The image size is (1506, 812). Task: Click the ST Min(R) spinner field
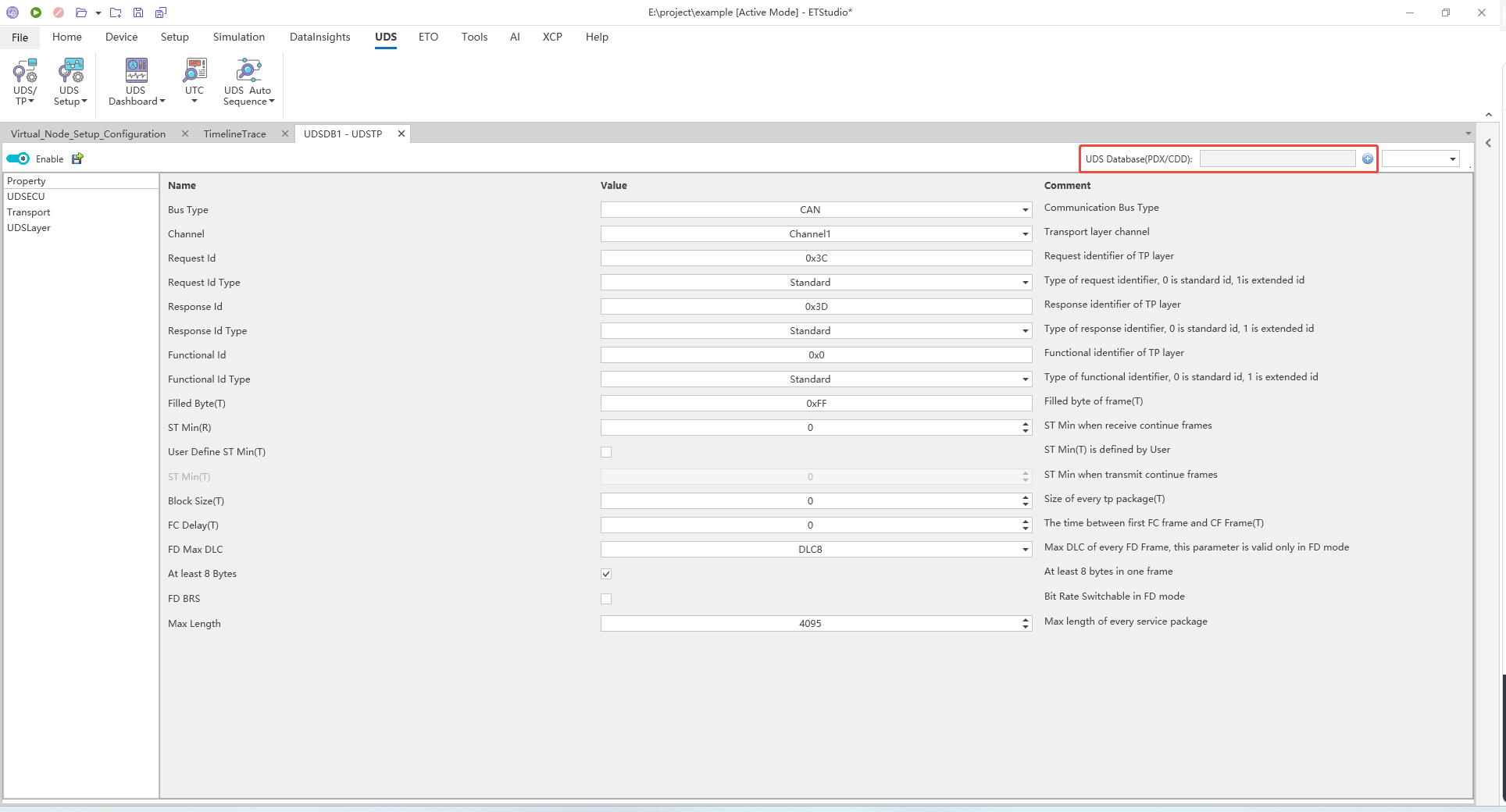tap(816, 428)
